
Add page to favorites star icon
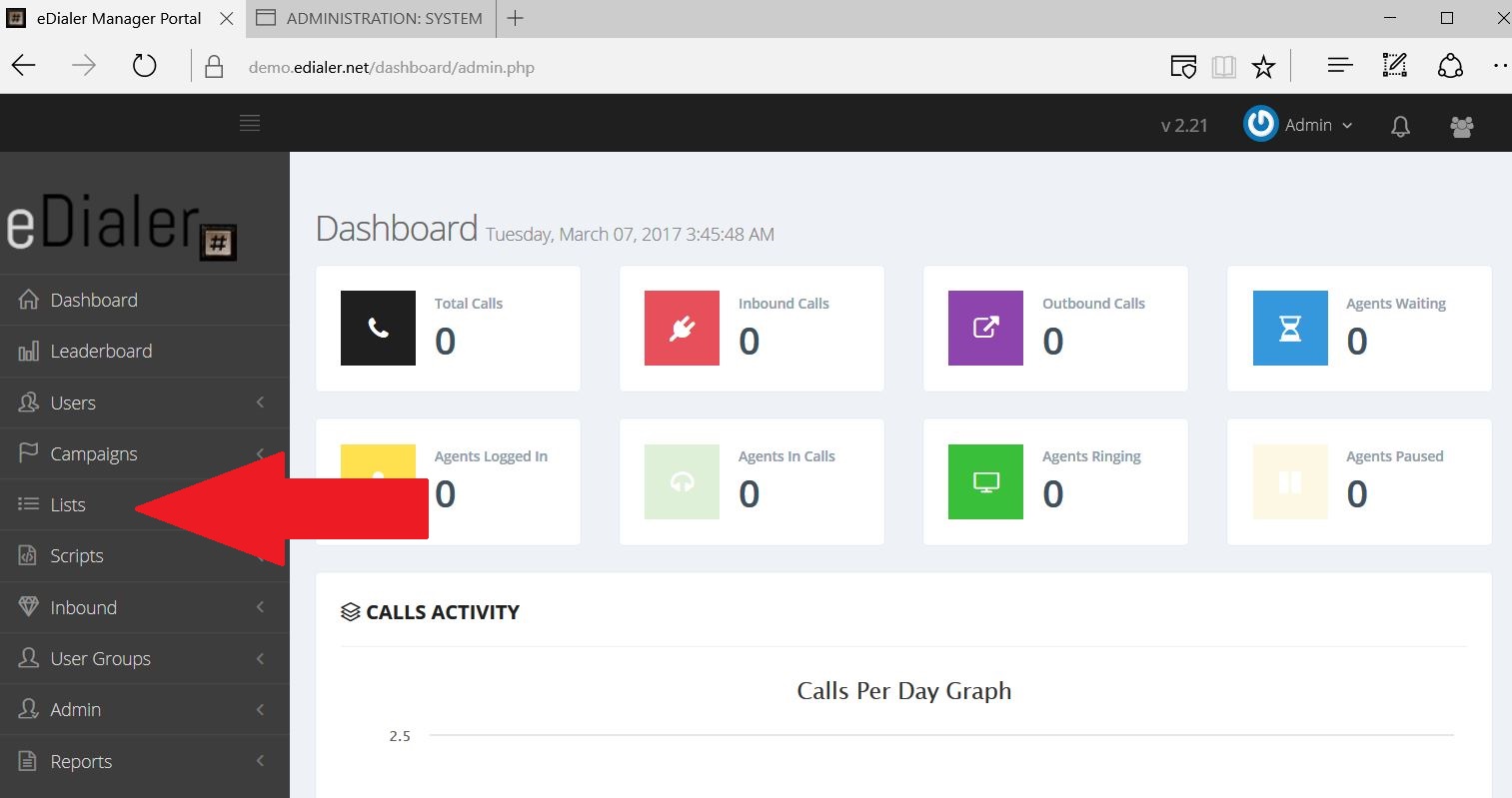(1264, 67)
